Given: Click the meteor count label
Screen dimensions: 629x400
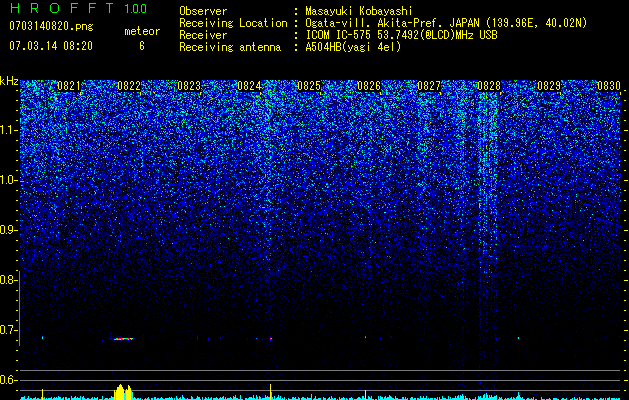Looking at the screenshot, I should [142, 31].
